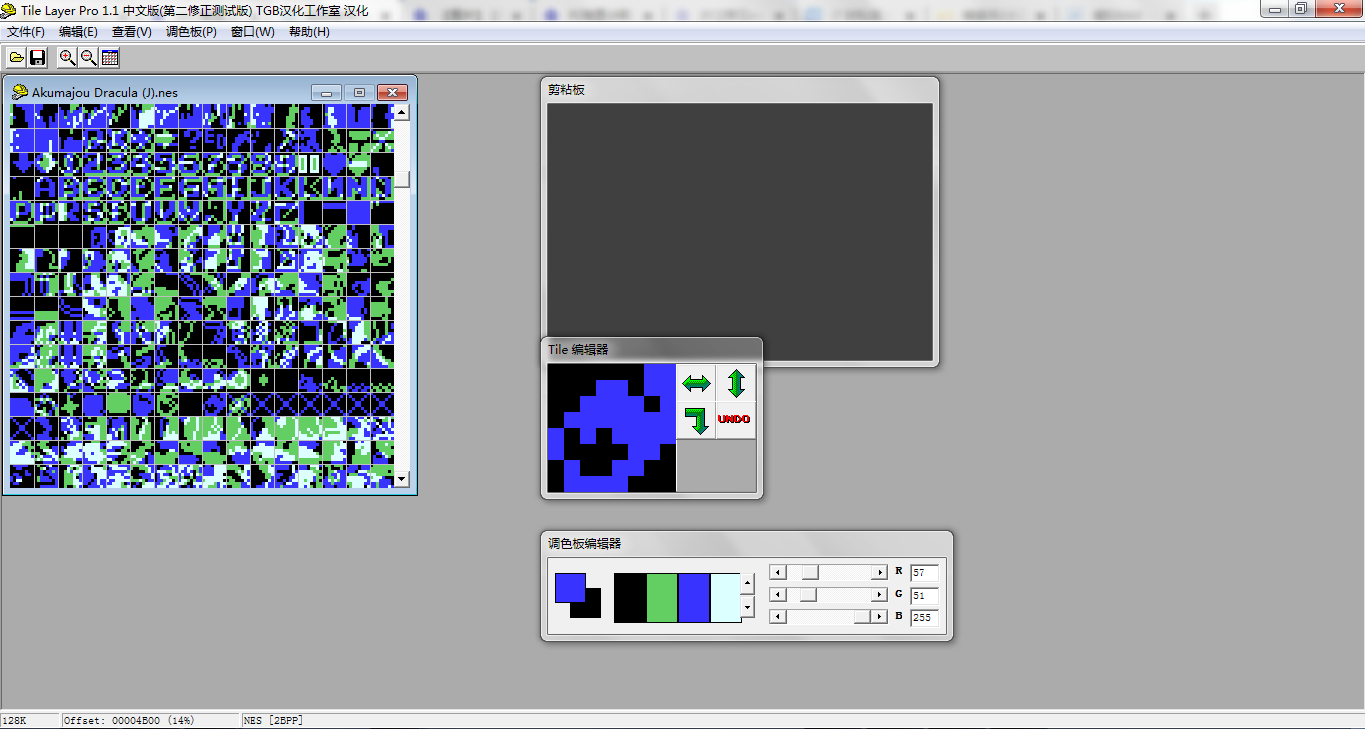Click the R slider left arrow
1365x729 pixels.
[778, 572]
